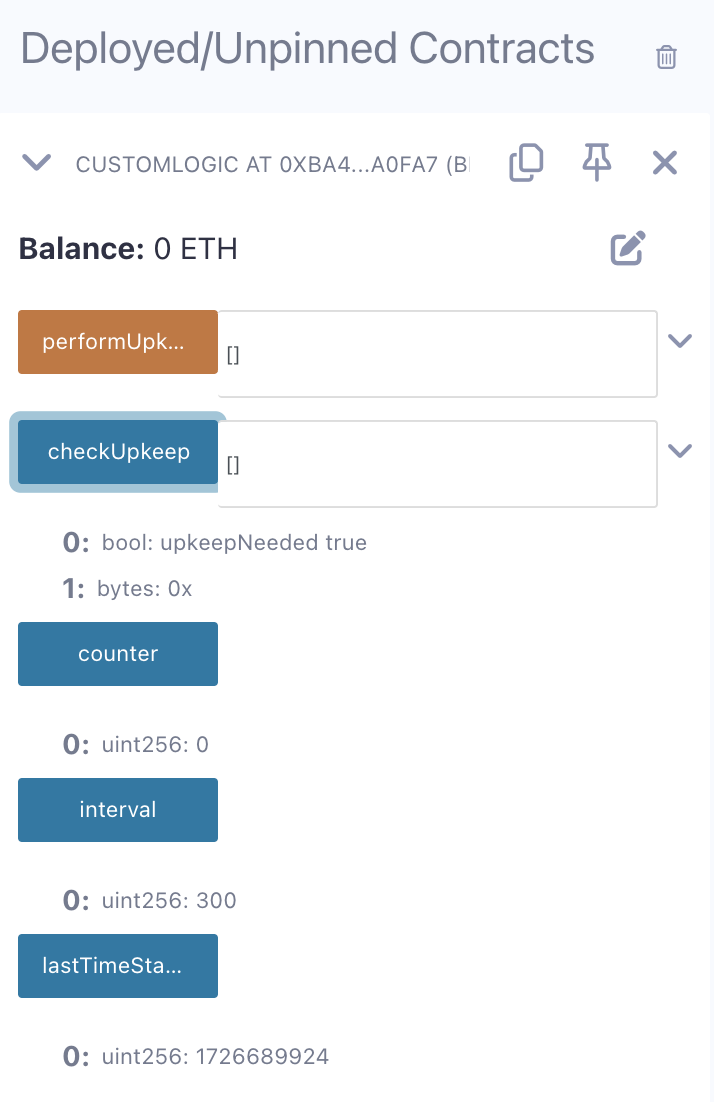Expand checkUpkeep parameter details chevron
Screen dimensions: 714x1102
[x=680, y=450]
